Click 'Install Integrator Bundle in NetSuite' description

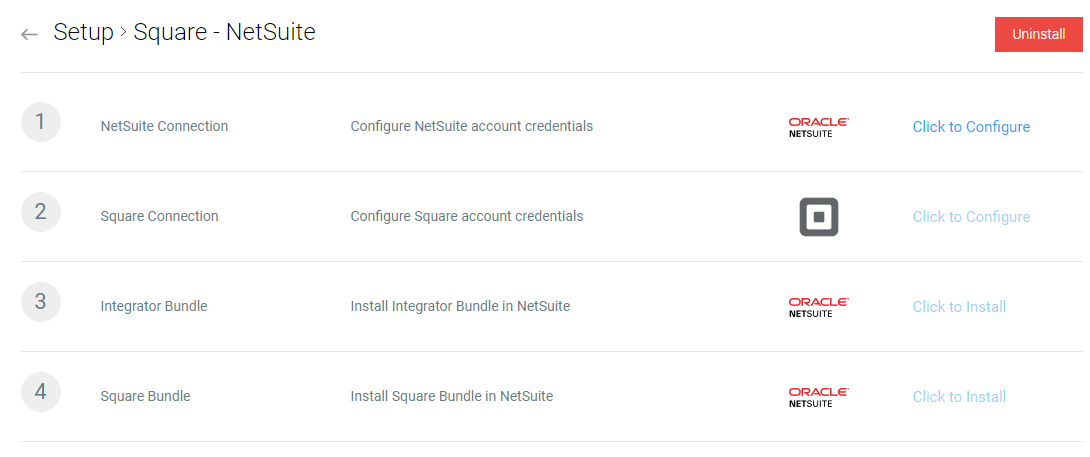coord(460,306)
